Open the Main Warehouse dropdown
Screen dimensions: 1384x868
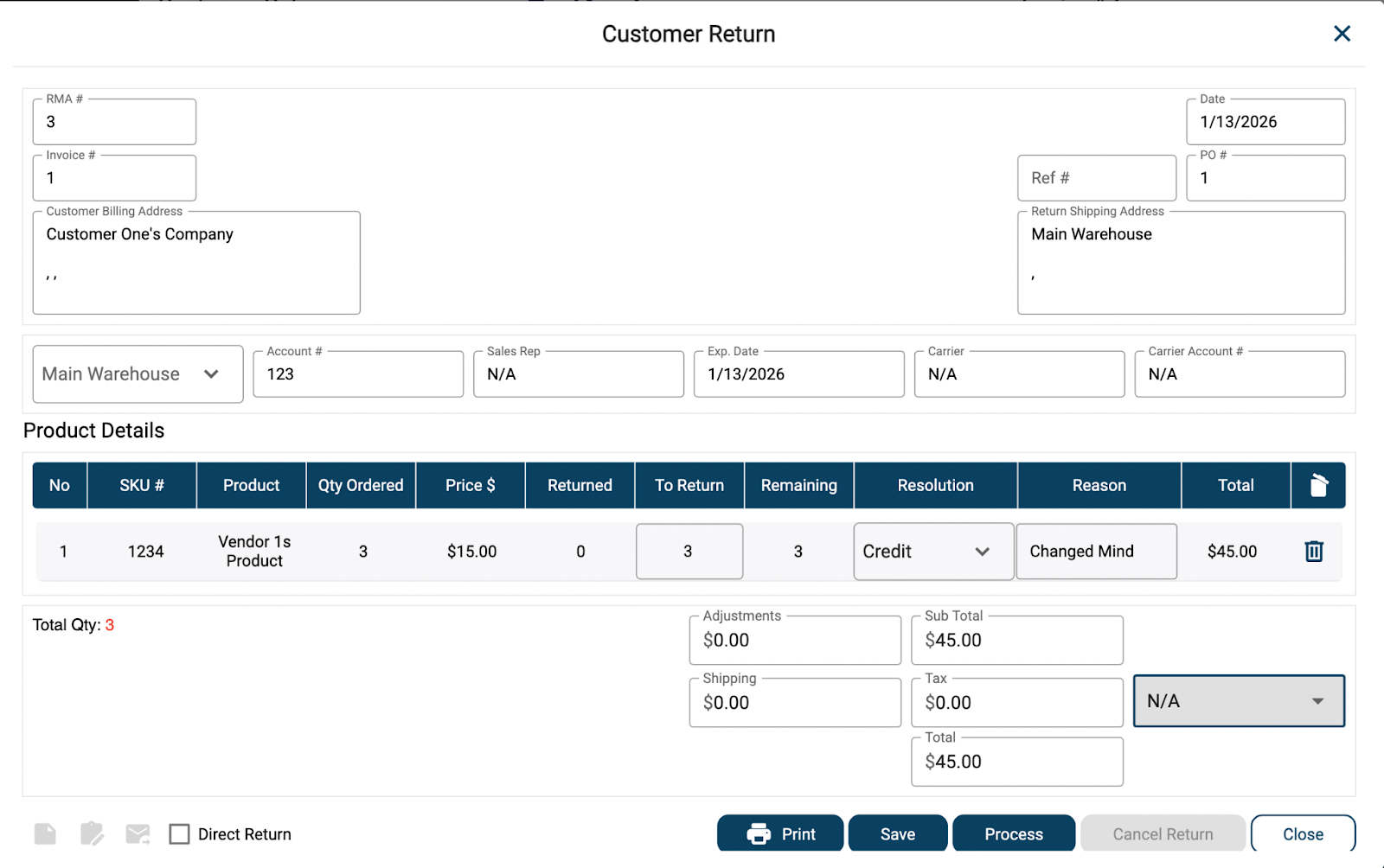click(x=138, y=374)
